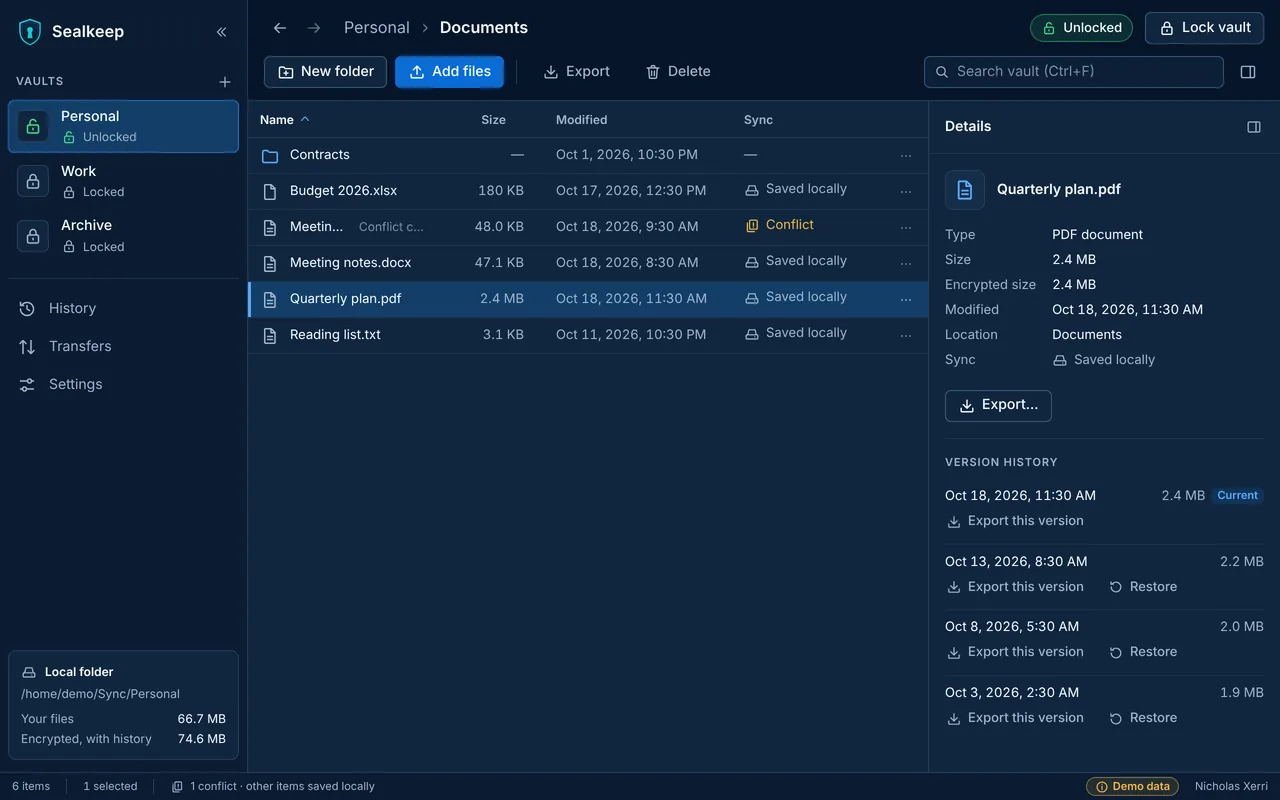Restore the Oct 13, 2026 version
1280x800 pixels.
click(x=1143, y=587)
